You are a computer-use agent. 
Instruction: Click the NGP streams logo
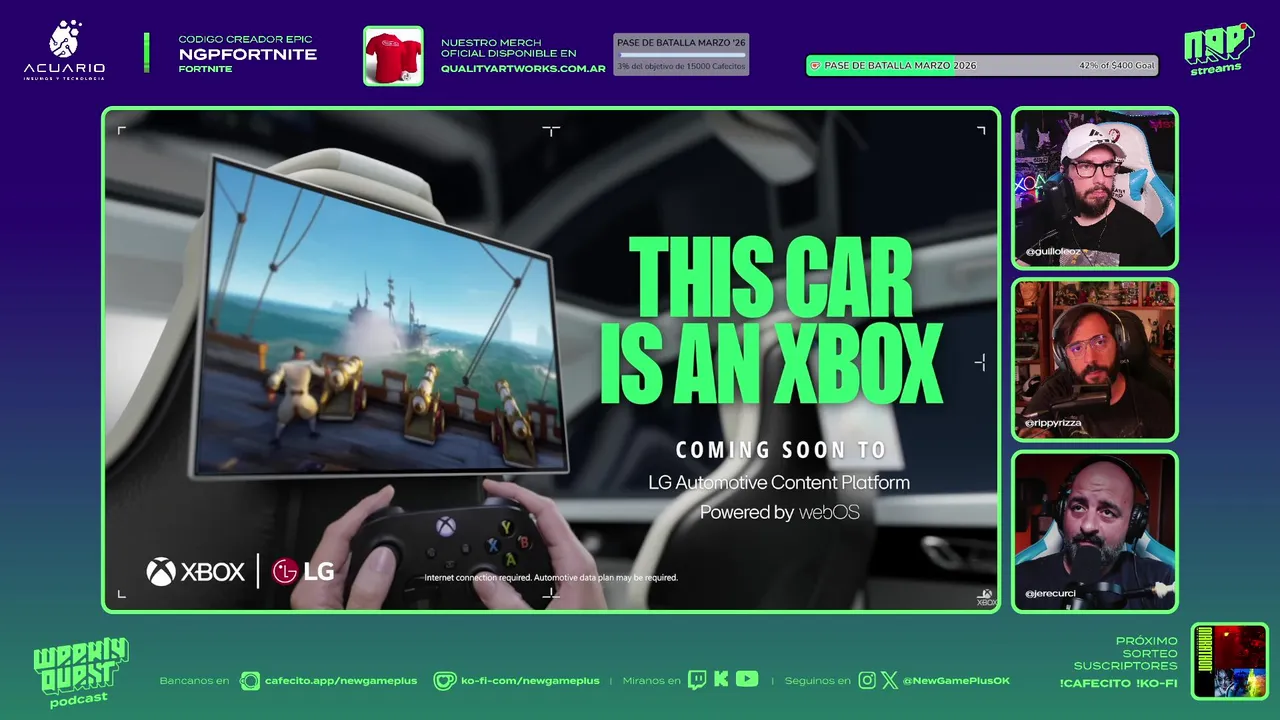(1218, 48)
